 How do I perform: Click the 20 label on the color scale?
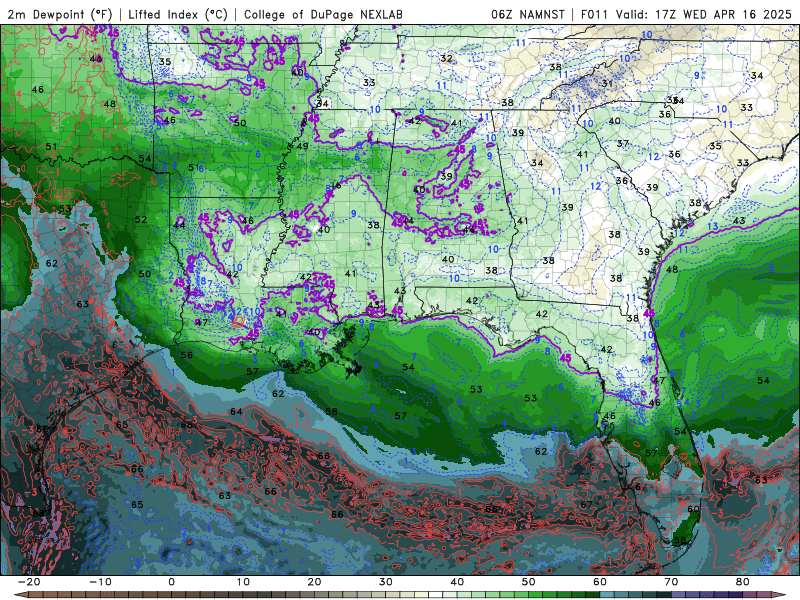(314, 582)
